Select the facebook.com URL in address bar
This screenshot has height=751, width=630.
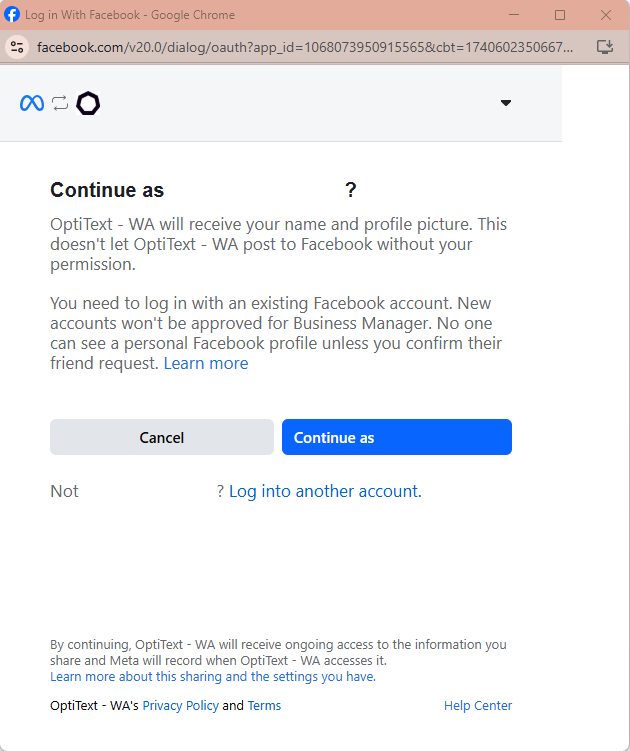(305, 47)
